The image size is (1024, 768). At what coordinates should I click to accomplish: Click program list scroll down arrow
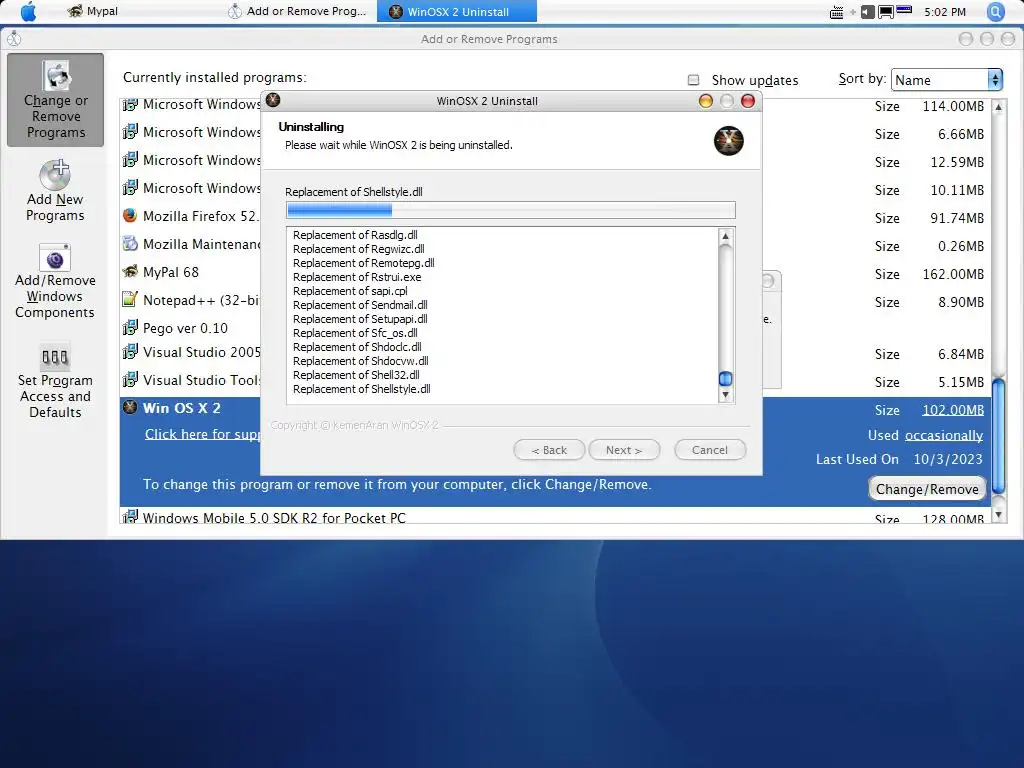[x=998, y=515]
